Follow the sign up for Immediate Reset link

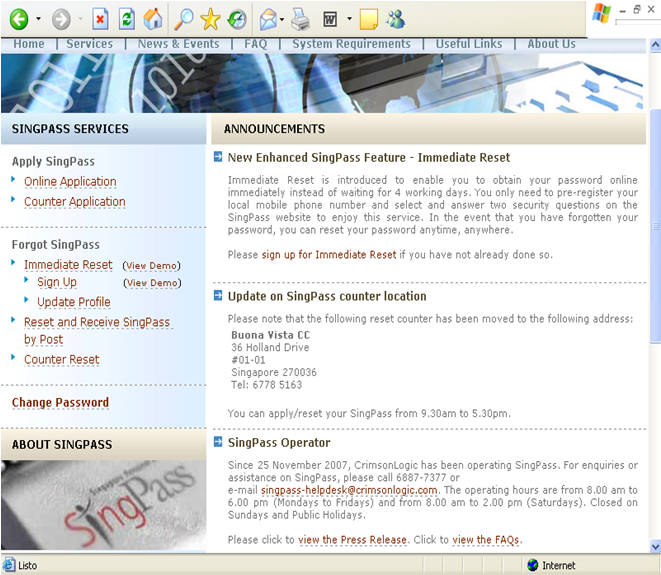click(x=329, y=255)
